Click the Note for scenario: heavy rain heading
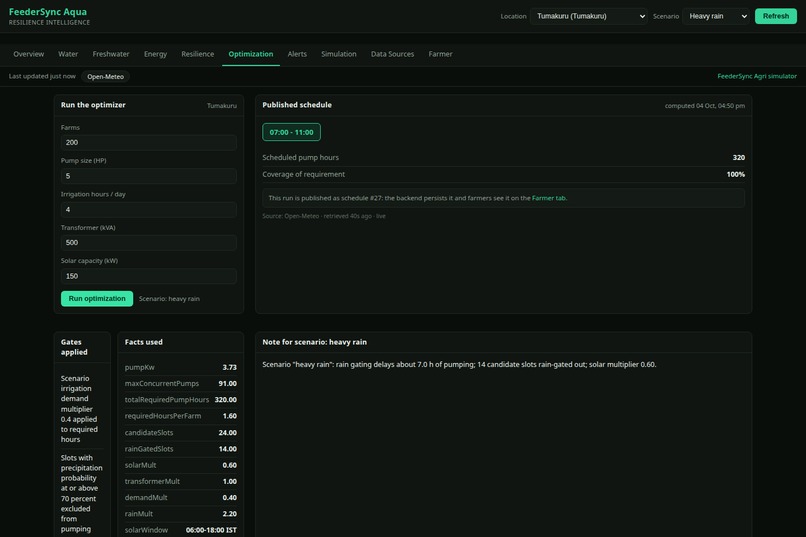 [x=315, y=342]
